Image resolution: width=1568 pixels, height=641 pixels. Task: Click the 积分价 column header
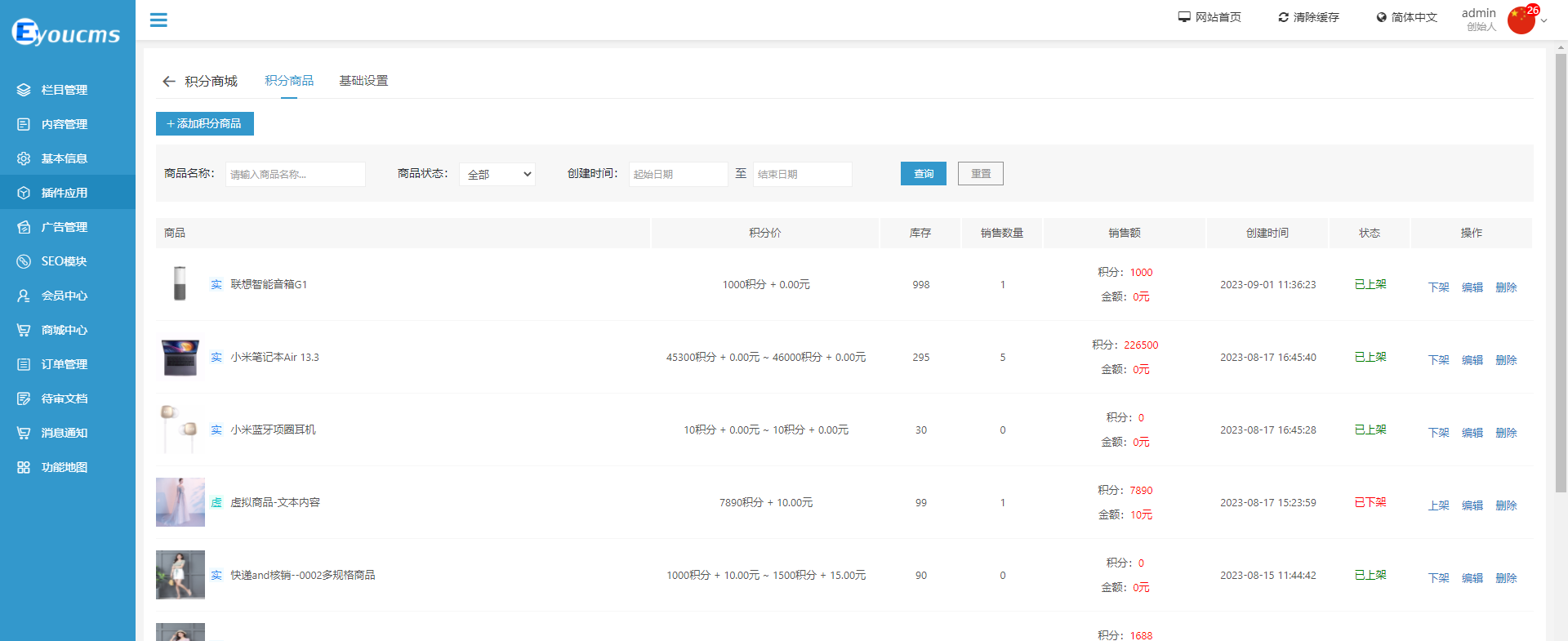765,233
